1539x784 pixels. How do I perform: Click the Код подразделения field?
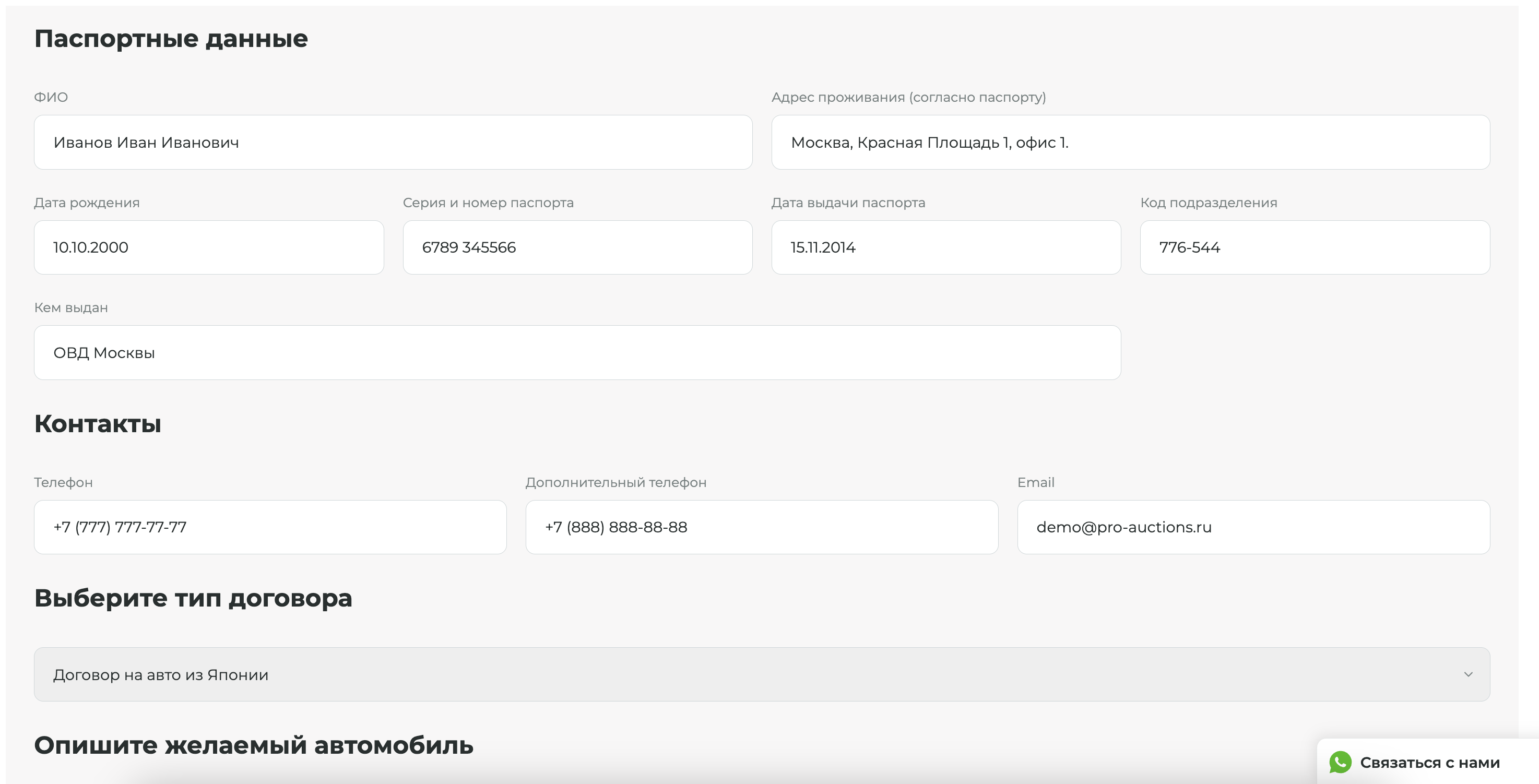(1315, 247)
